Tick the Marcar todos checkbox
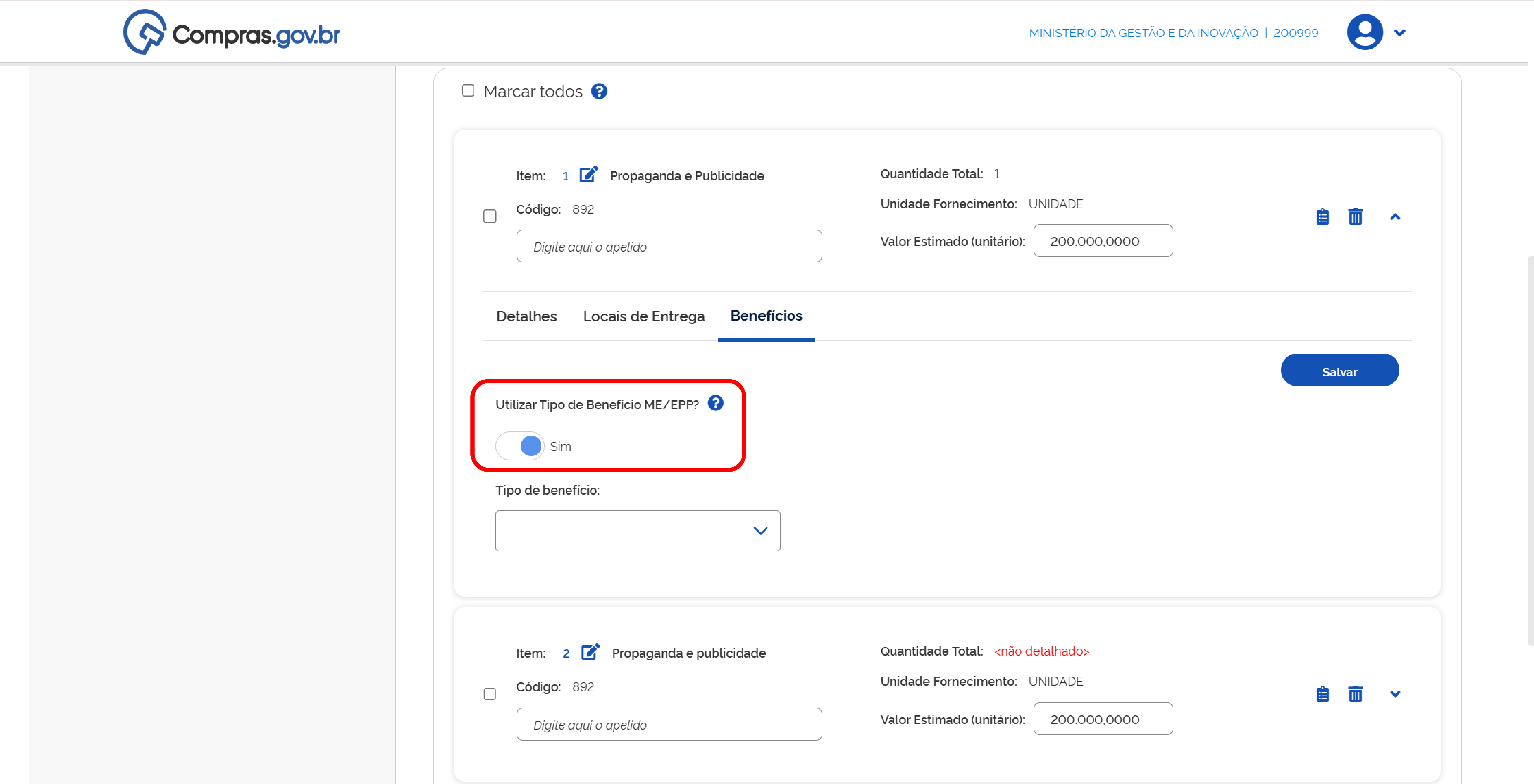This screenshot has width=1534, height=784. (x=468, y=90)
